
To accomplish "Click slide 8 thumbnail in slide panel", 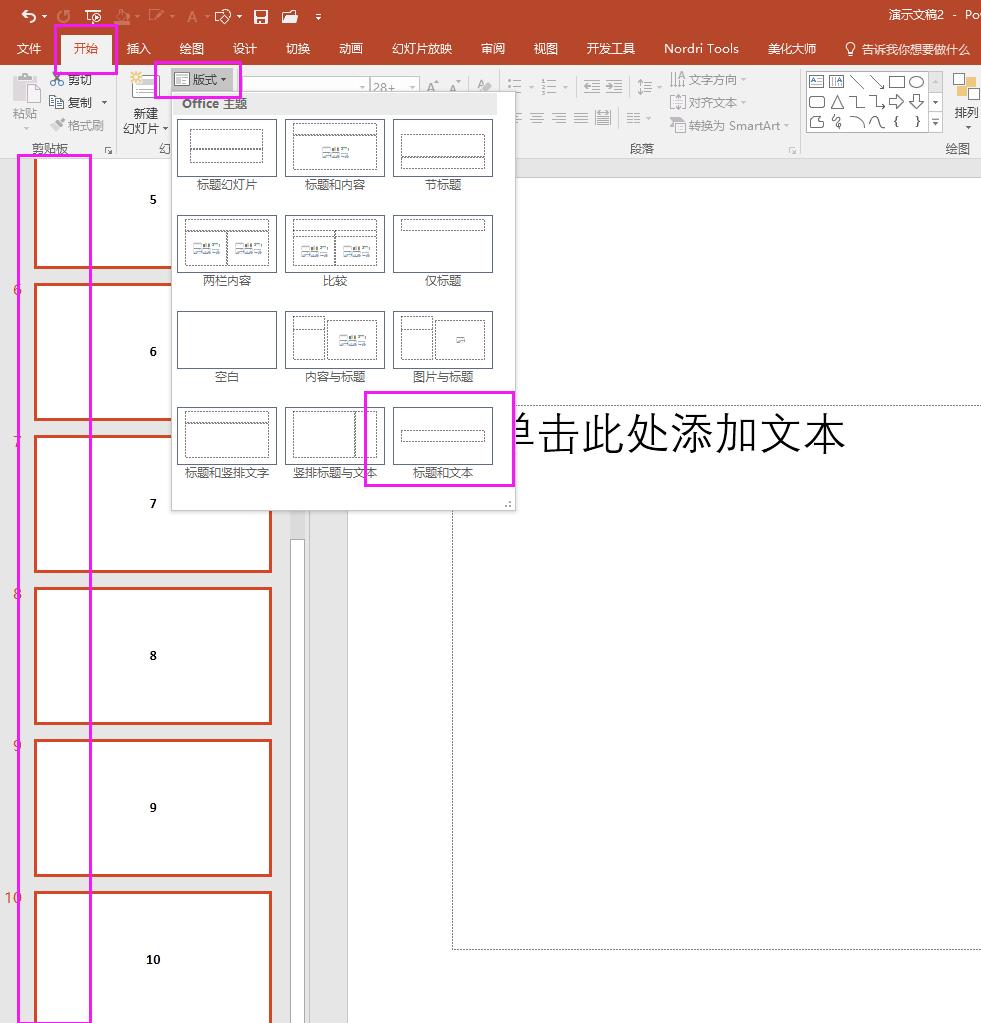I will point(153,655).
